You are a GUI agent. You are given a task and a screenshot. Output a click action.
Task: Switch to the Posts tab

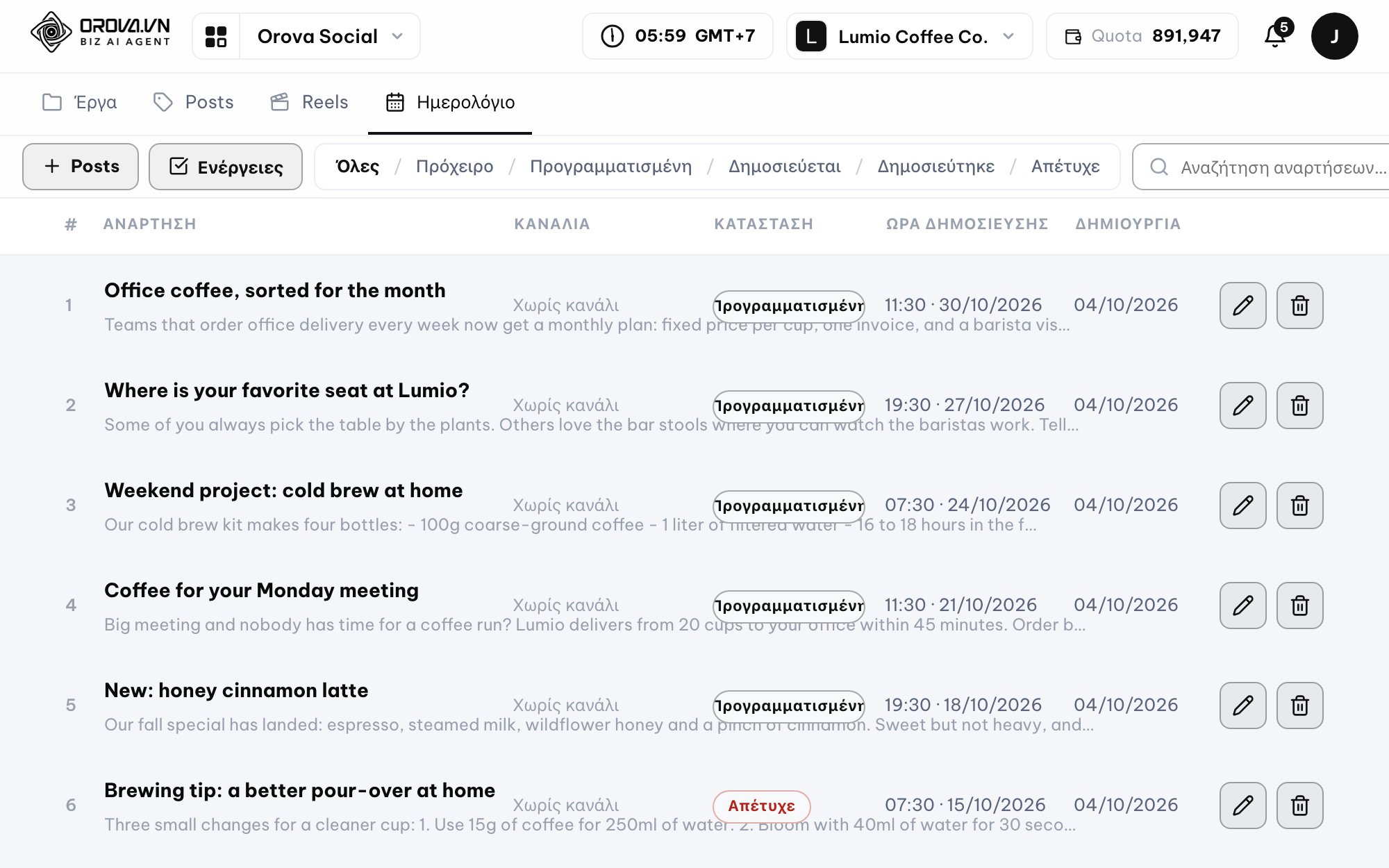pyautogui.click(x=193, y=103)
